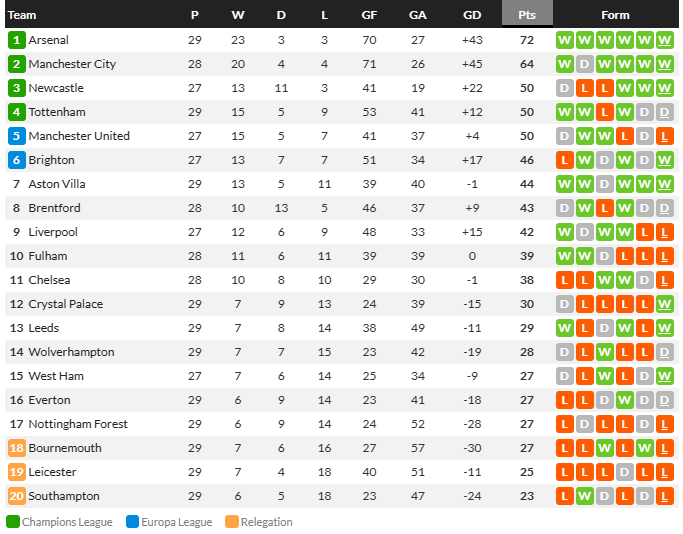Open the Manchester City team link

[x=72, y=64]
